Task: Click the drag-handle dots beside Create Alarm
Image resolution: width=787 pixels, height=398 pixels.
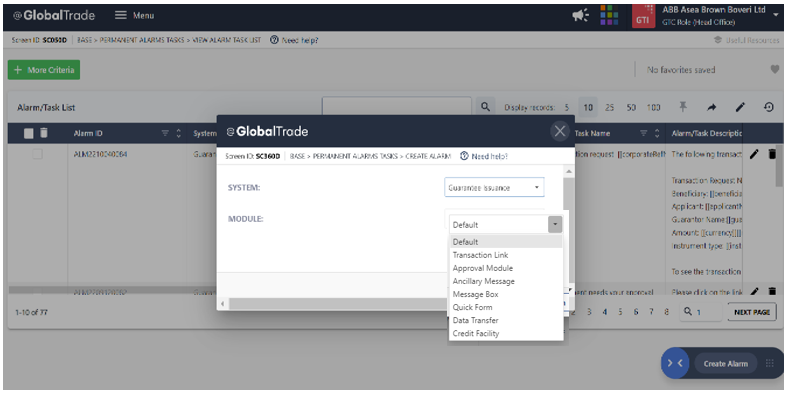Action: [x=769, y=363]
